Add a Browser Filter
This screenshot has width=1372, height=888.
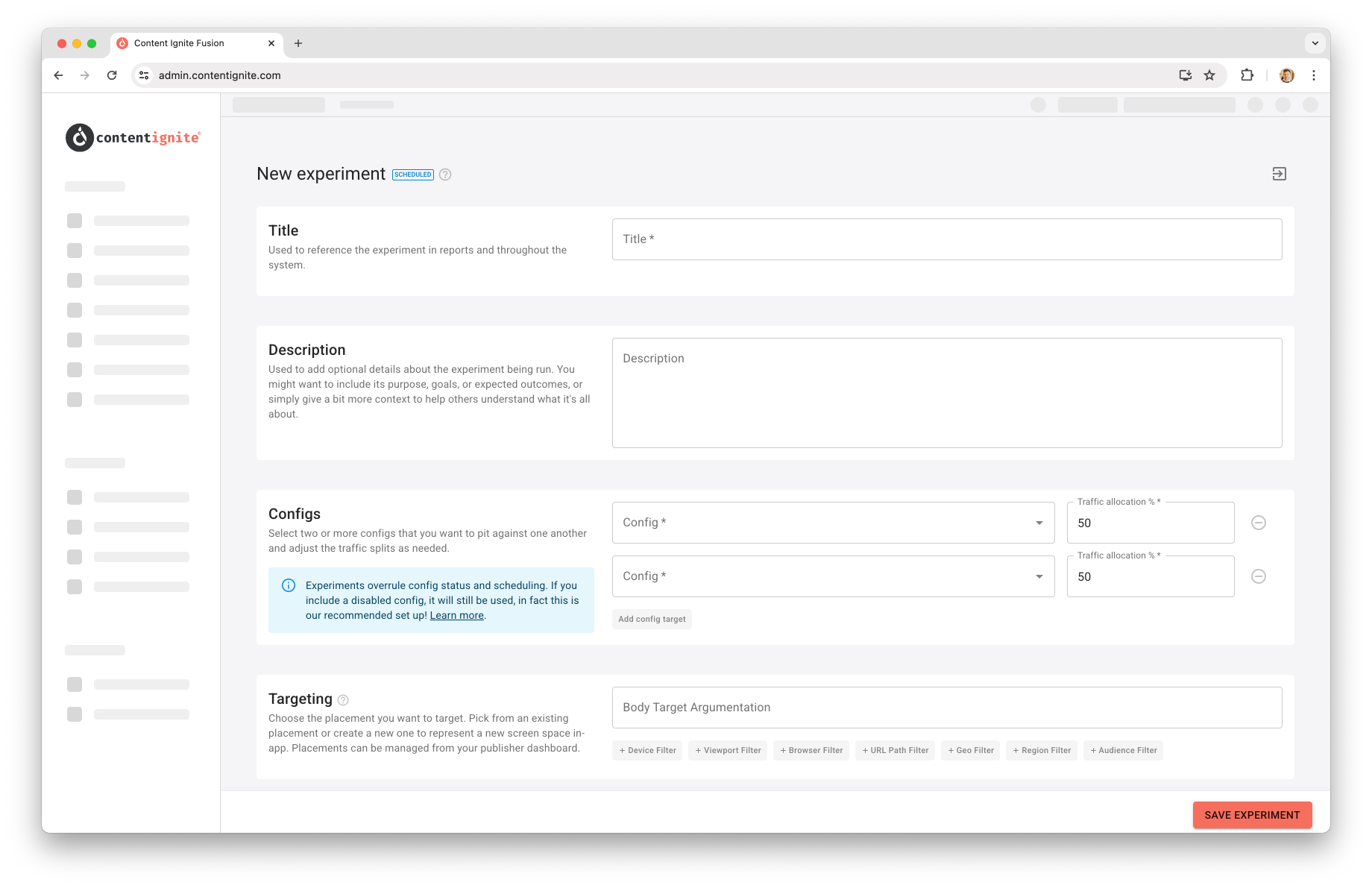coord(811,750)
